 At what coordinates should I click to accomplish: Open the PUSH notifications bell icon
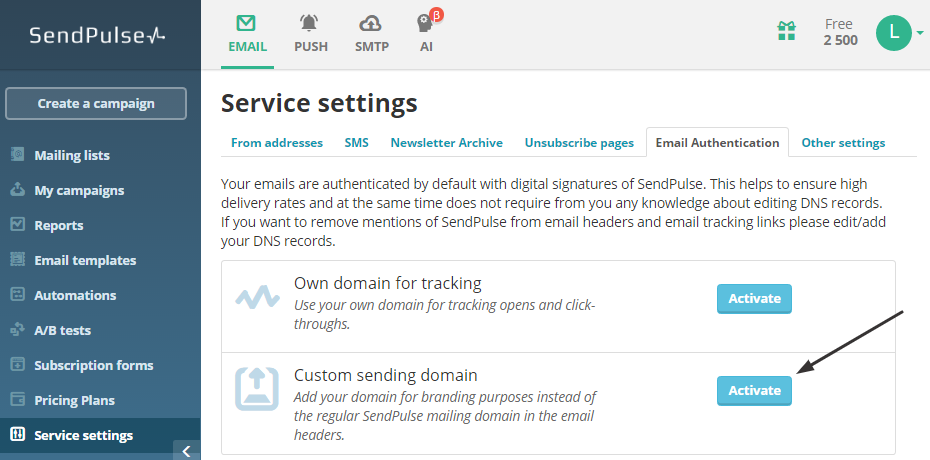(x=309, y=24)
